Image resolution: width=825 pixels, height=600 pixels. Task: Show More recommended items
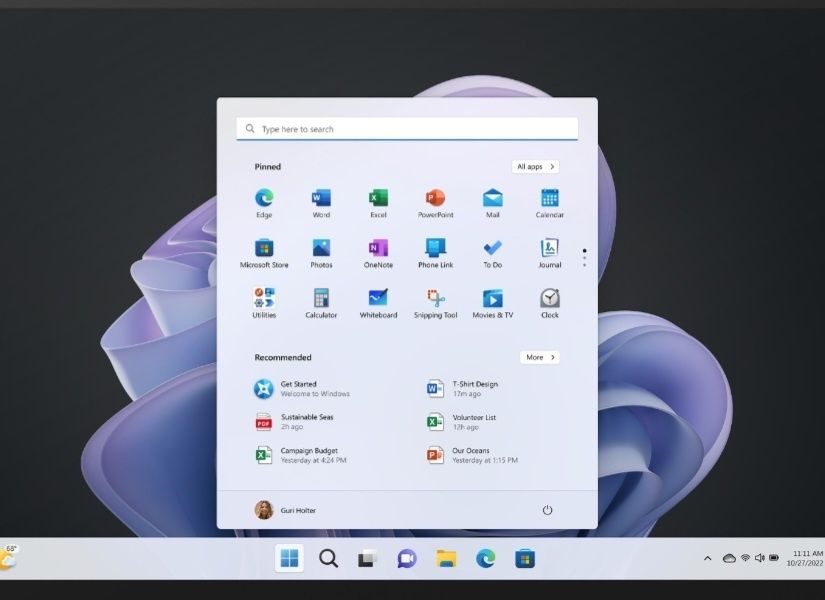pos(539,357)
